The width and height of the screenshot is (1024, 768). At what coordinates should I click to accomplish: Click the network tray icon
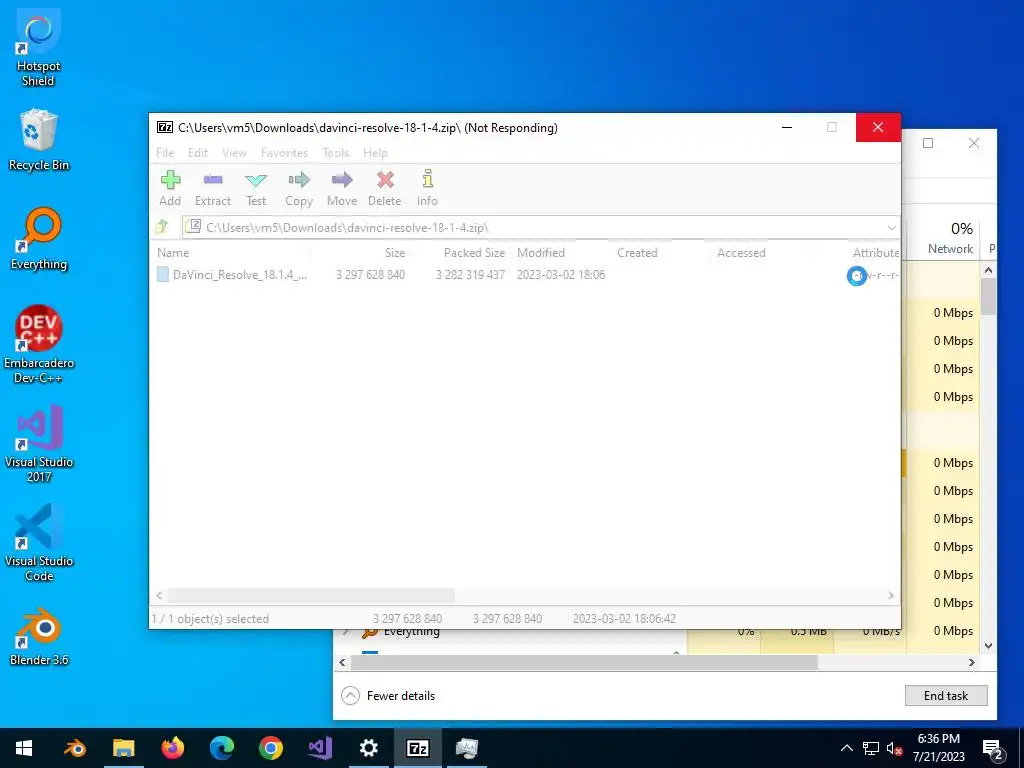point(871,749)
